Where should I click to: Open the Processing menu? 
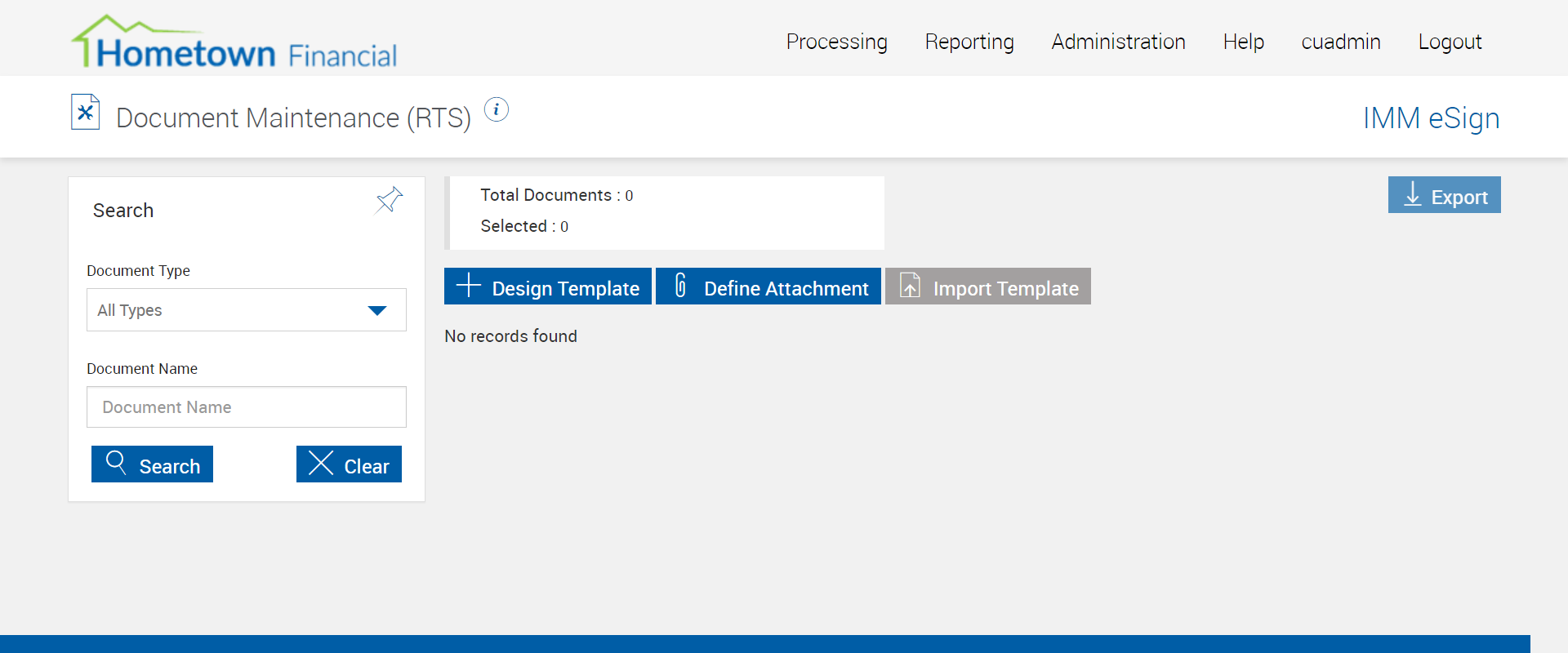click(836, 42)
